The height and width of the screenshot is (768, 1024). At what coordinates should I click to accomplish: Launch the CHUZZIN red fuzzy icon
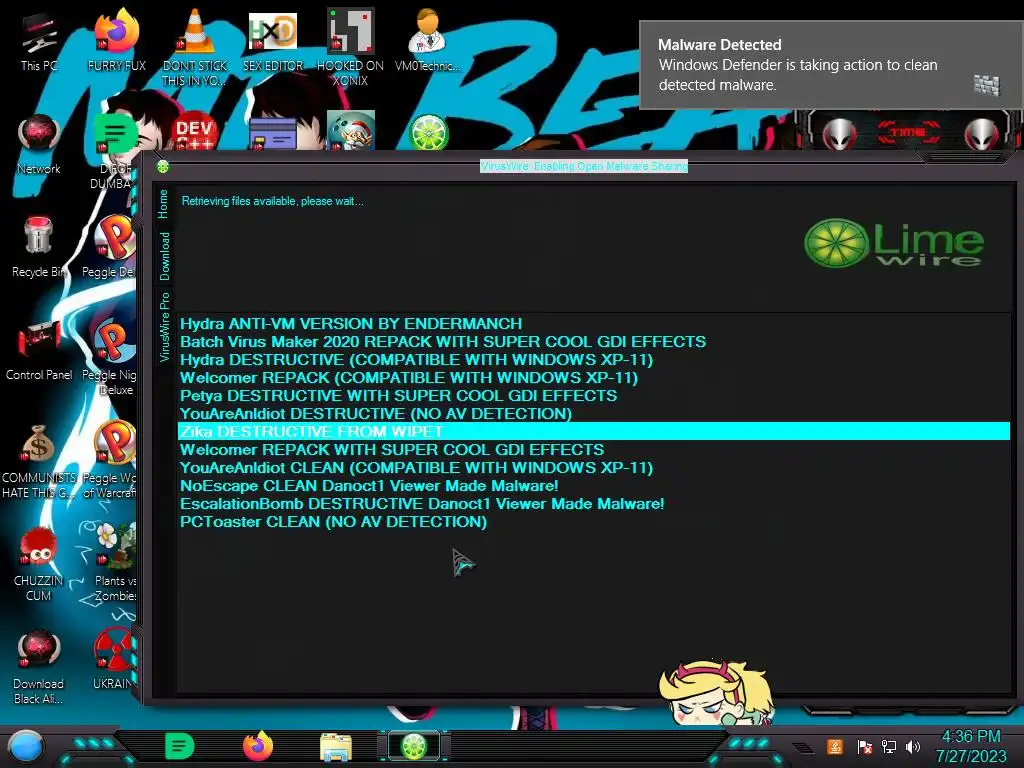tap(39, 564)
